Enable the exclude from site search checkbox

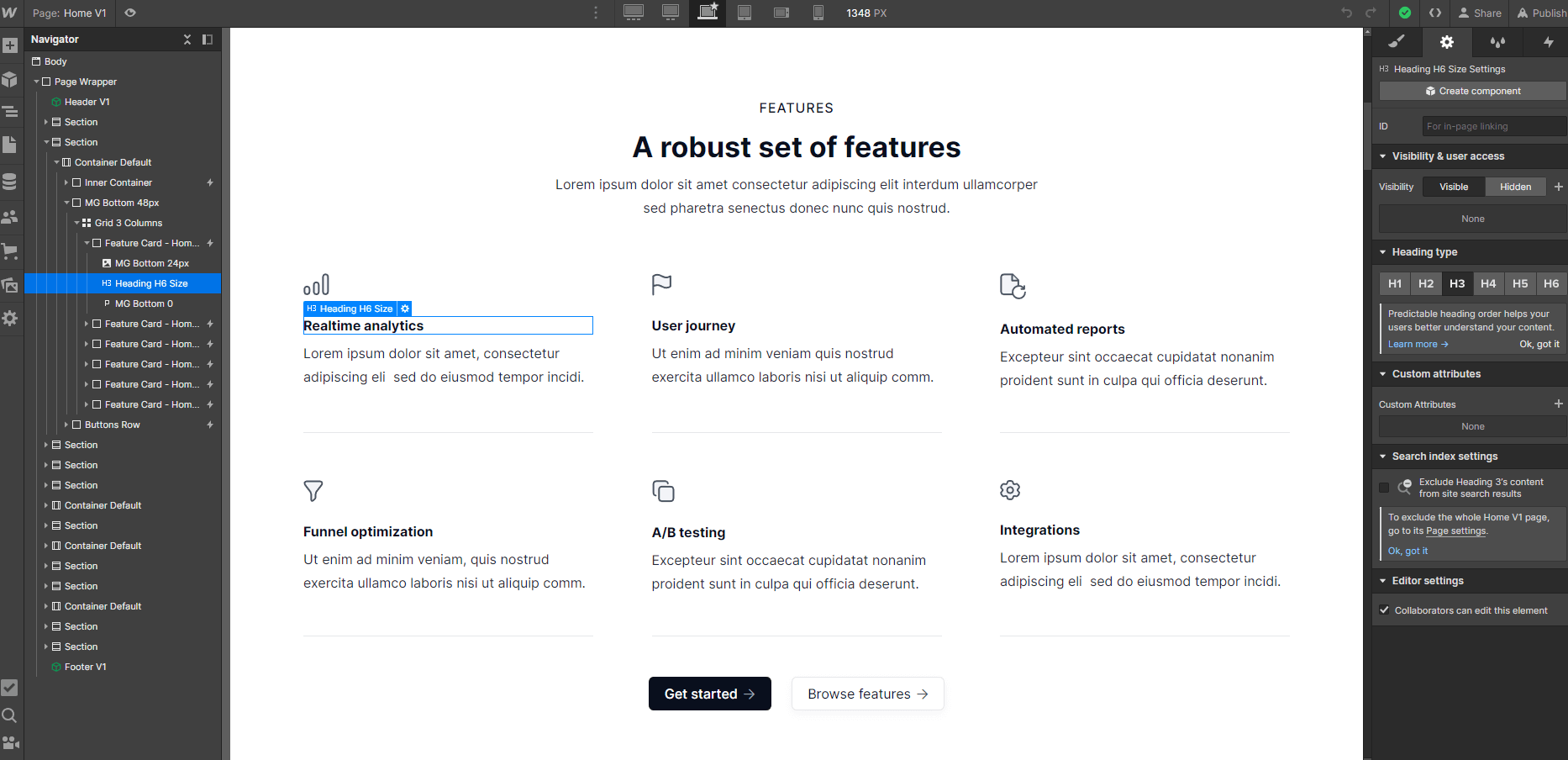coord(1385,487)
